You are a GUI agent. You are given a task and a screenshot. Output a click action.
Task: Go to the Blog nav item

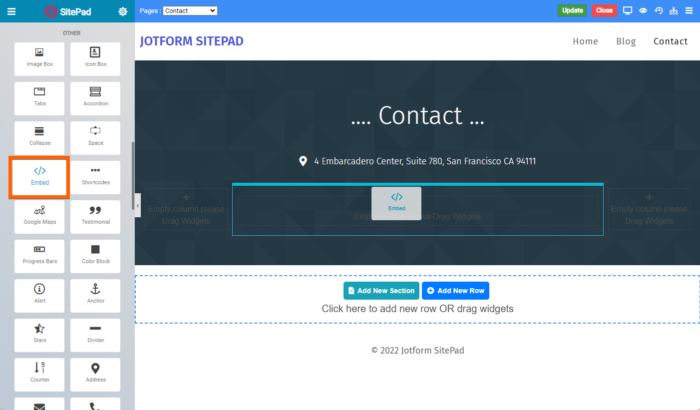[626, 41]
